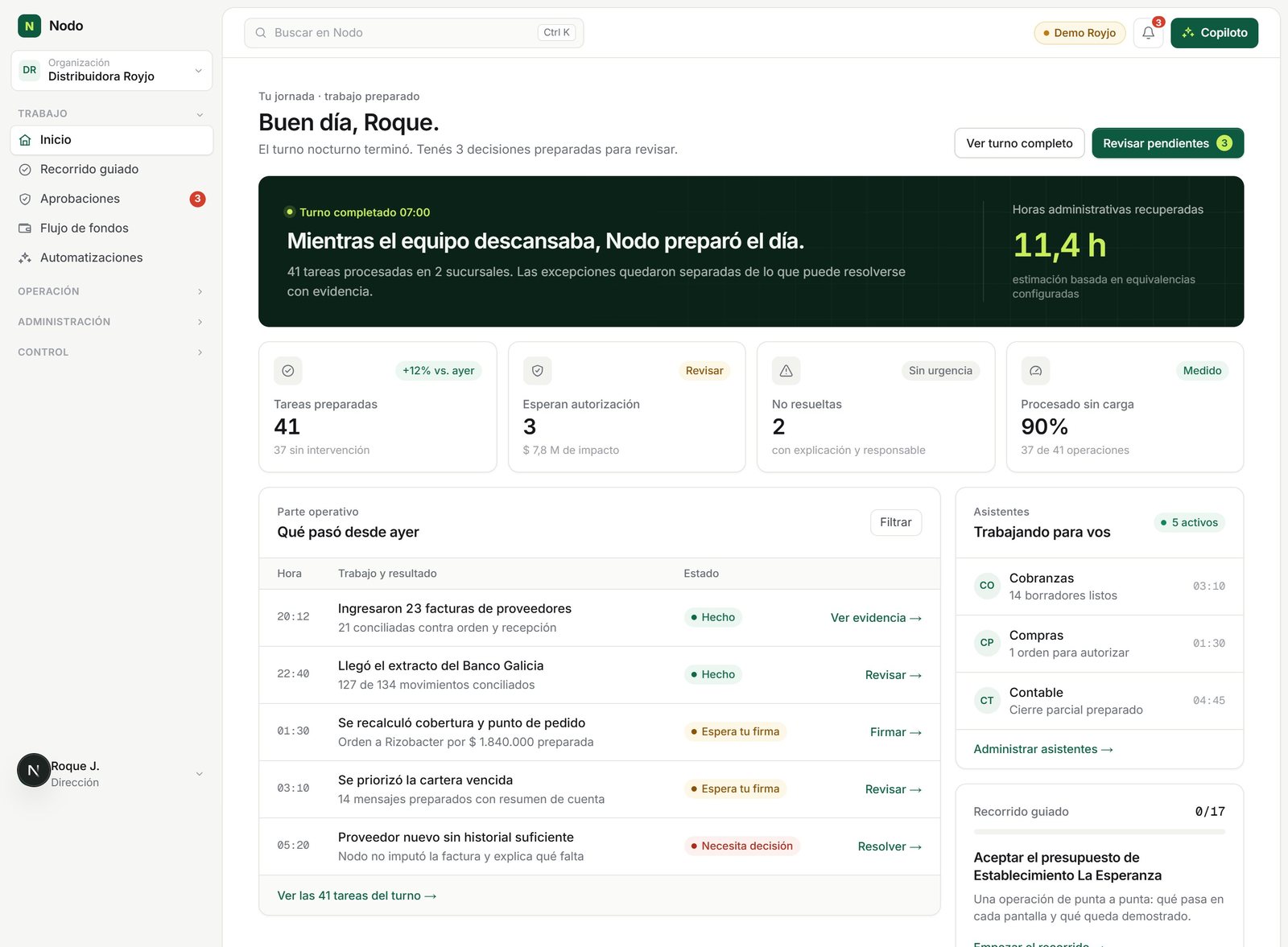Click the Recorrido guiado progress bar
The width and height of the screenshot is (1288, 947).
pyautogui.click(x=1099, y=832)
